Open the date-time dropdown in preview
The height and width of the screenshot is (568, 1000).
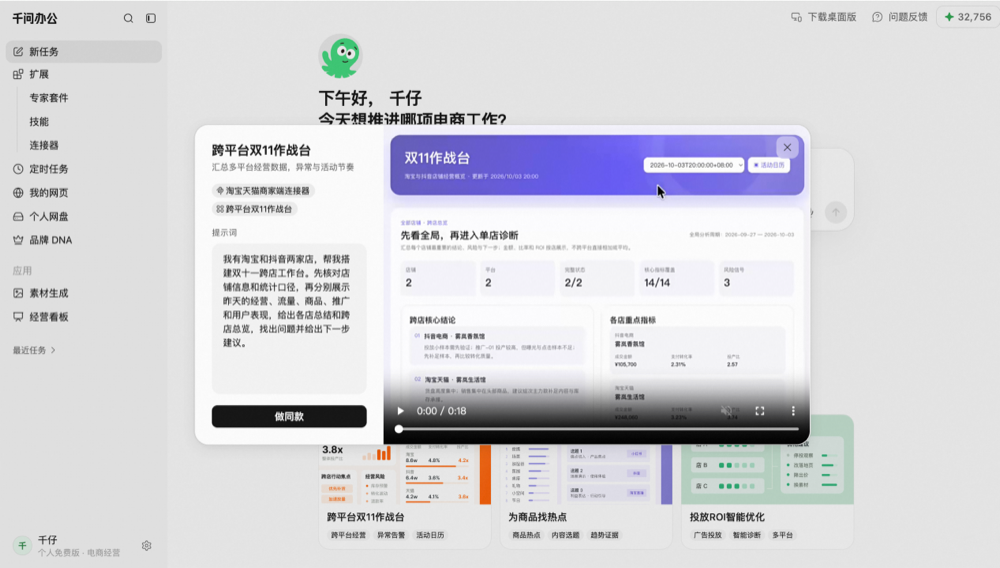(694, 165)
